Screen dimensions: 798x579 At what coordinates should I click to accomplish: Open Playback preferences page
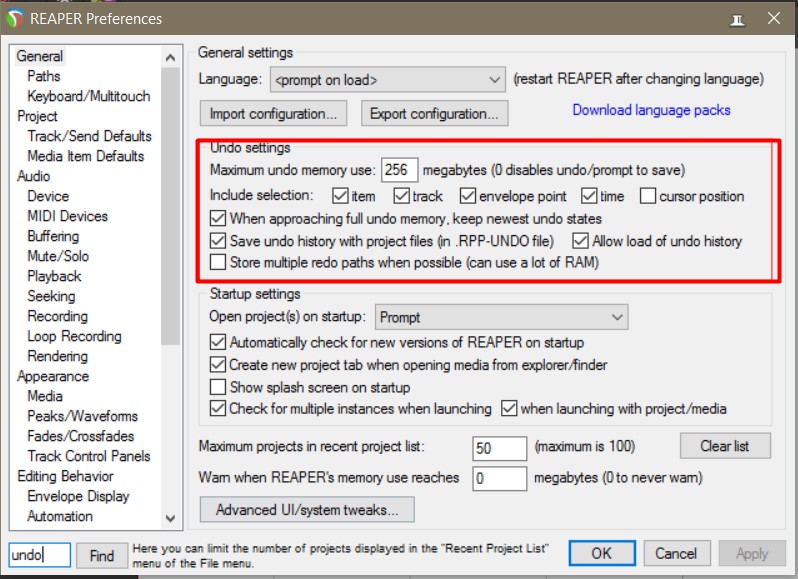(x=54, y=276)
